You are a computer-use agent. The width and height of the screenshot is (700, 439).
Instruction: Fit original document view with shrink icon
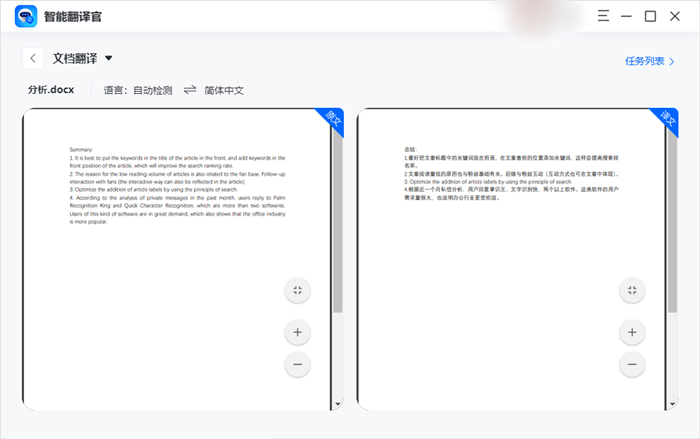[297, 290]
